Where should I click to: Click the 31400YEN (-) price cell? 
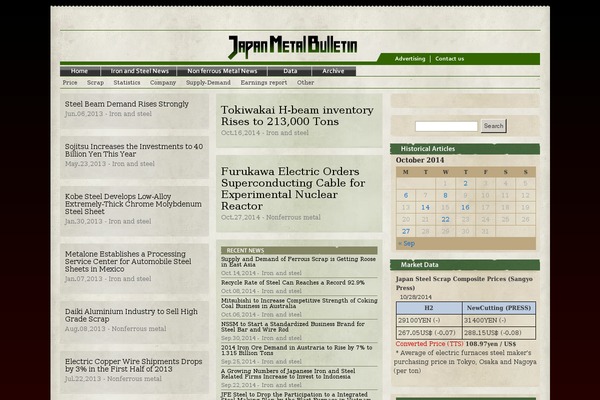click(499, 320)
